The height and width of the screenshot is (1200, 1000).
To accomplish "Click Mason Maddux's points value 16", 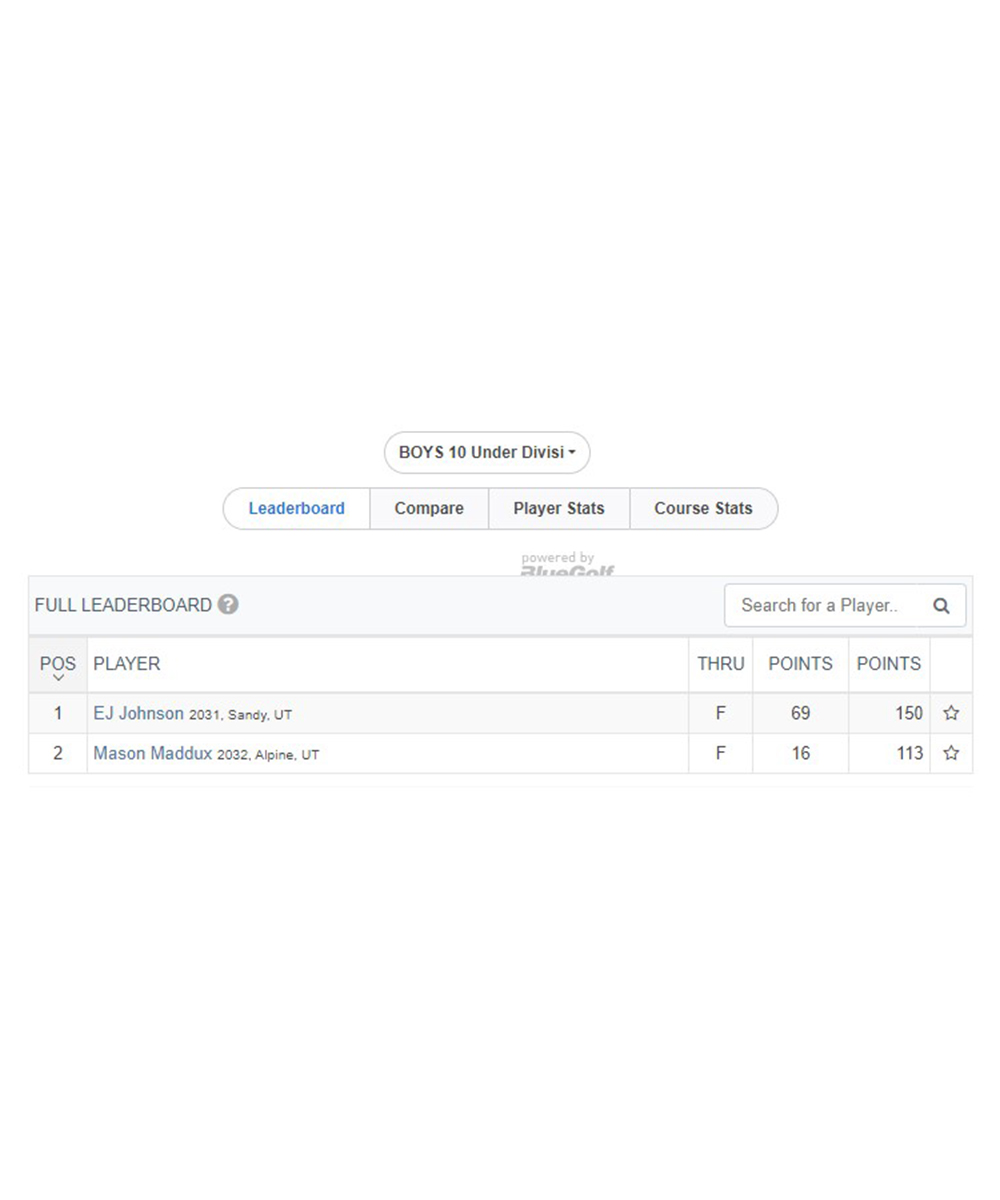I will (x=801, y=753).
